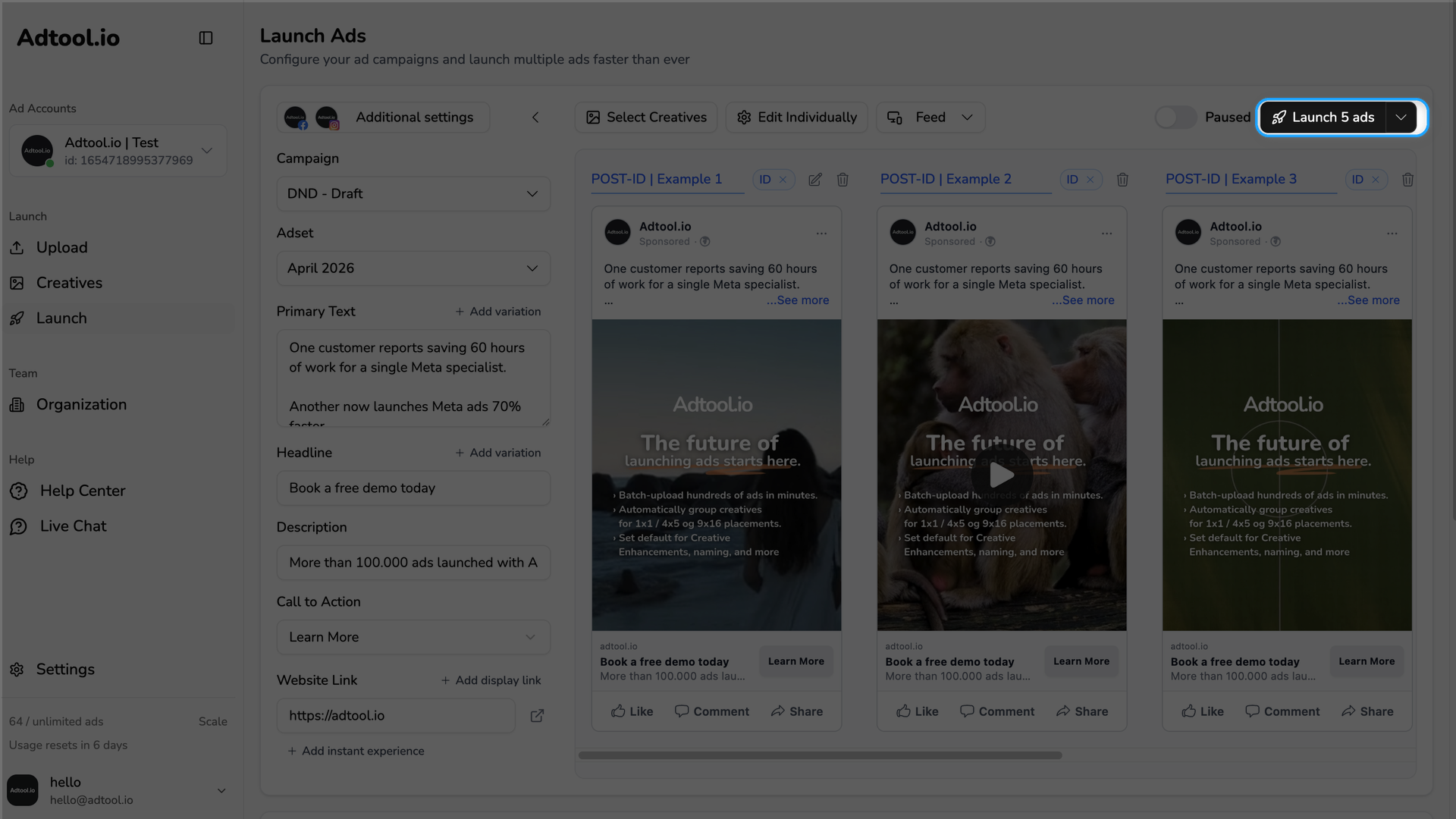Click Share under the Example 3 preview
Viewport: 1456px width, 819px height.
(x=1367, y=711)
